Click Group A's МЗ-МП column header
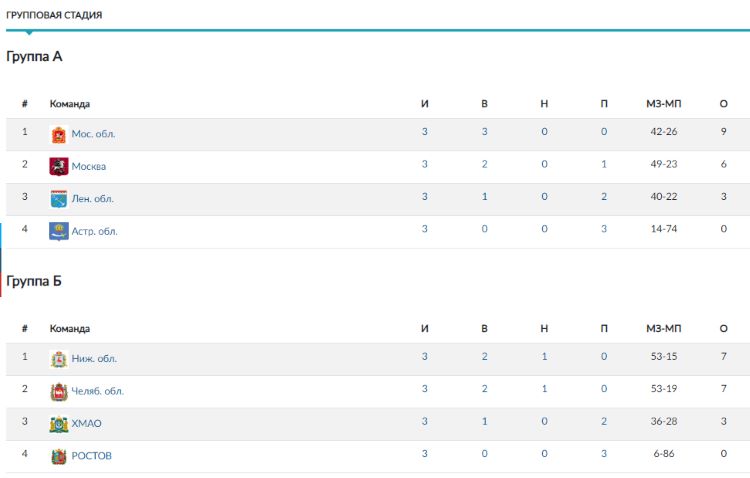This screenshot has width=750, height=478. point(663,104)
